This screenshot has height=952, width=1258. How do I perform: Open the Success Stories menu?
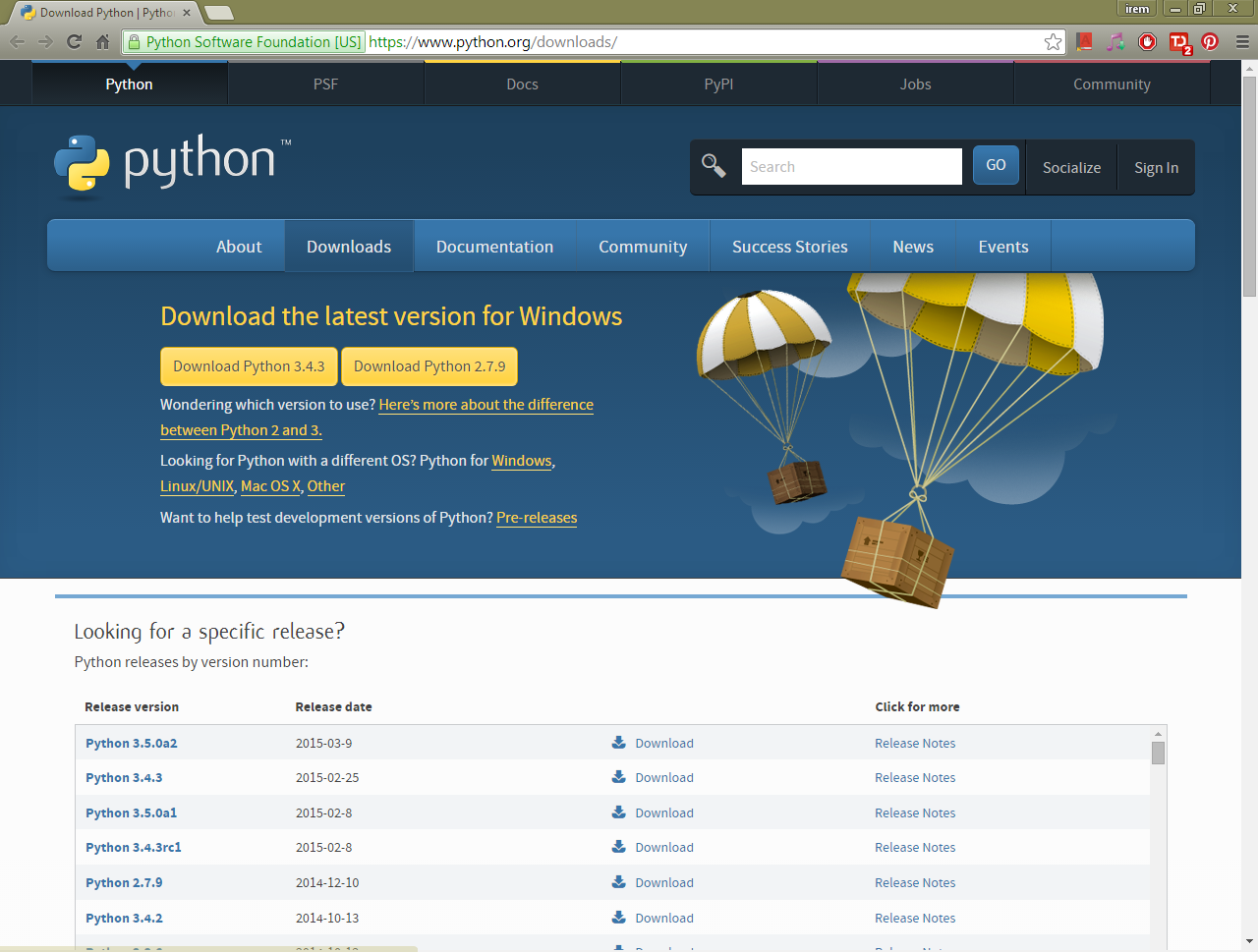point(790,247)
